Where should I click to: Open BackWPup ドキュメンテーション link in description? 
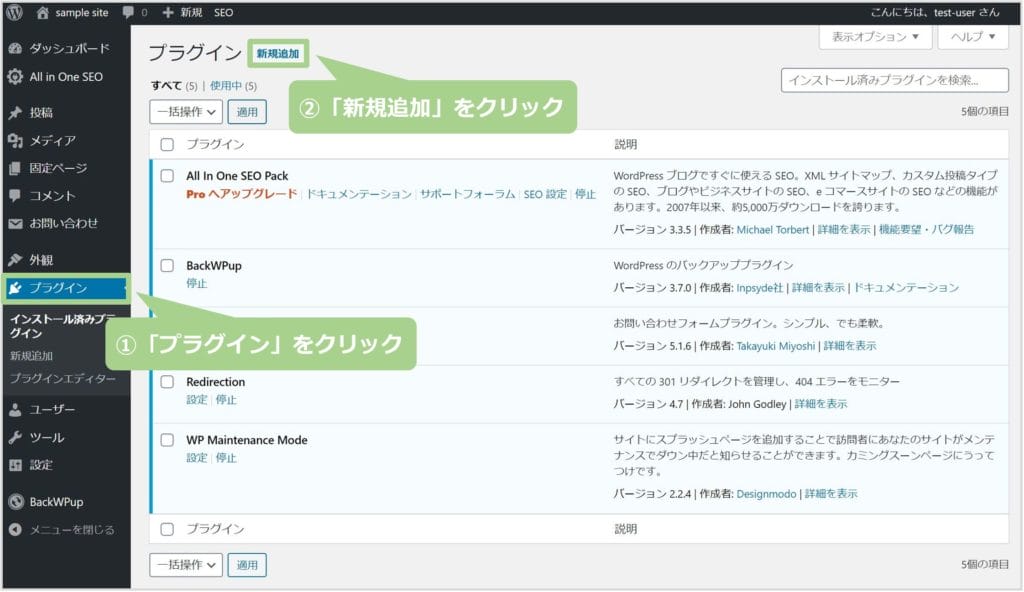tap(906, 288)
